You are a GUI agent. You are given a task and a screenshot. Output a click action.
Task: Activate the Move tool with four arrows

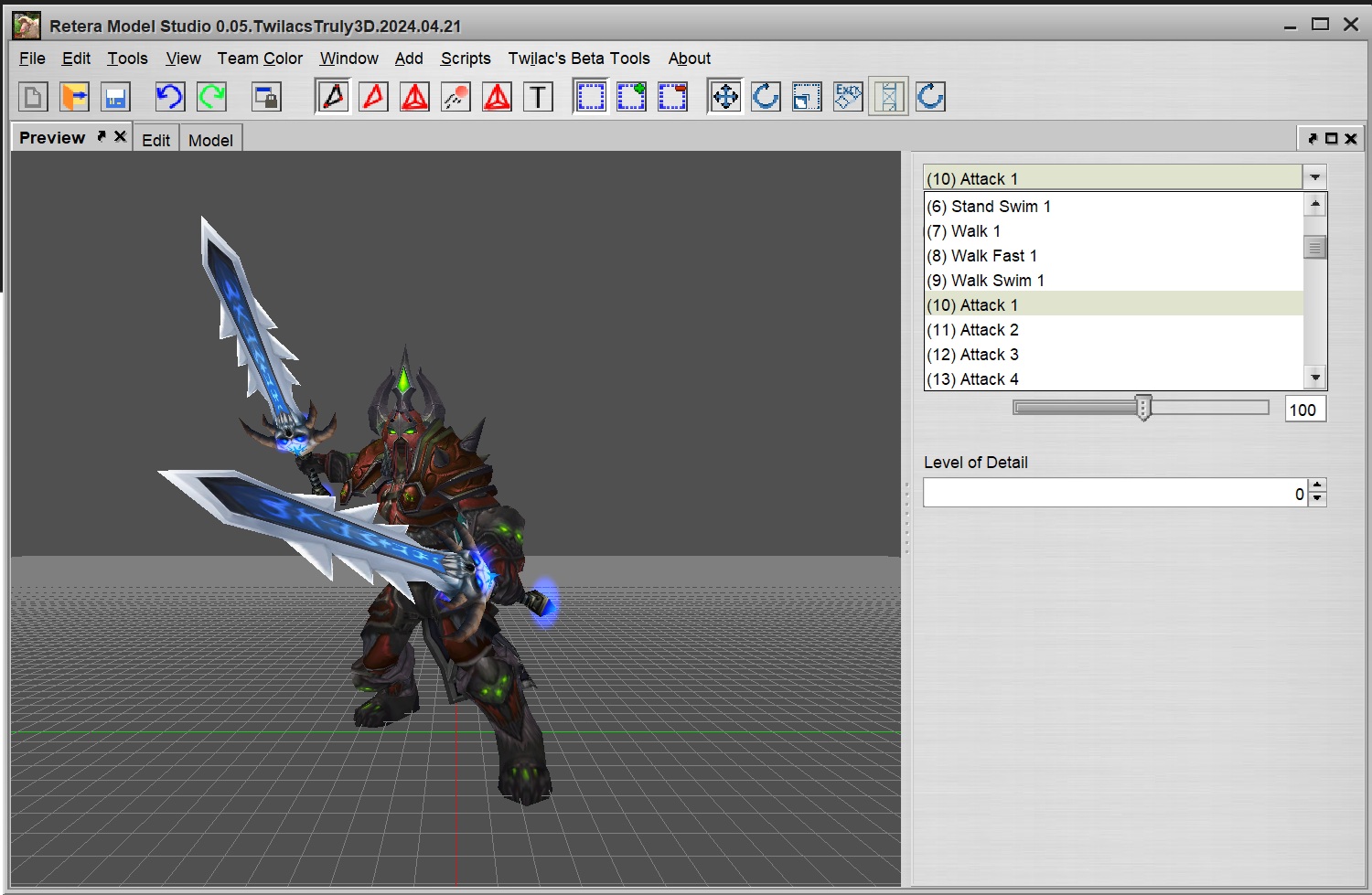pos(725,96)
